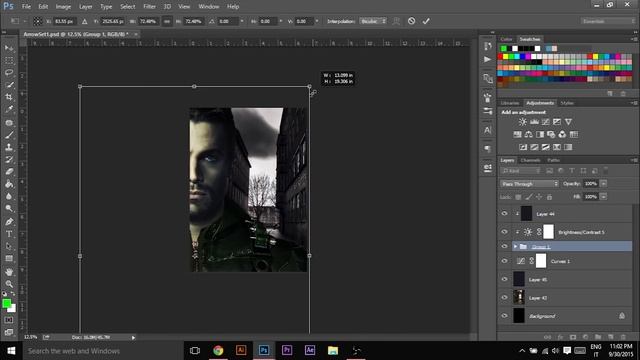Screen dimensions: 640x360
Task: Open the Fill slider dropdown
Action: point(604,197)
